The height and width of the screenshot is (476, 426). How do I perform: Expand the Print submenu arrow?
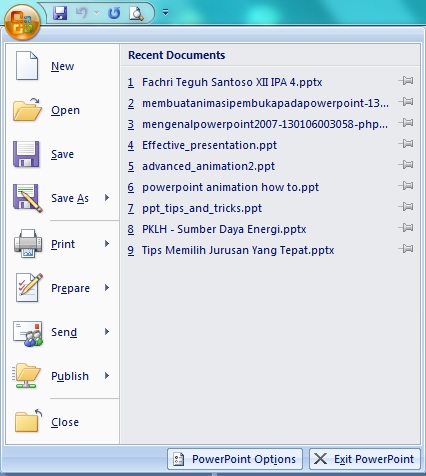click(107, 244)
